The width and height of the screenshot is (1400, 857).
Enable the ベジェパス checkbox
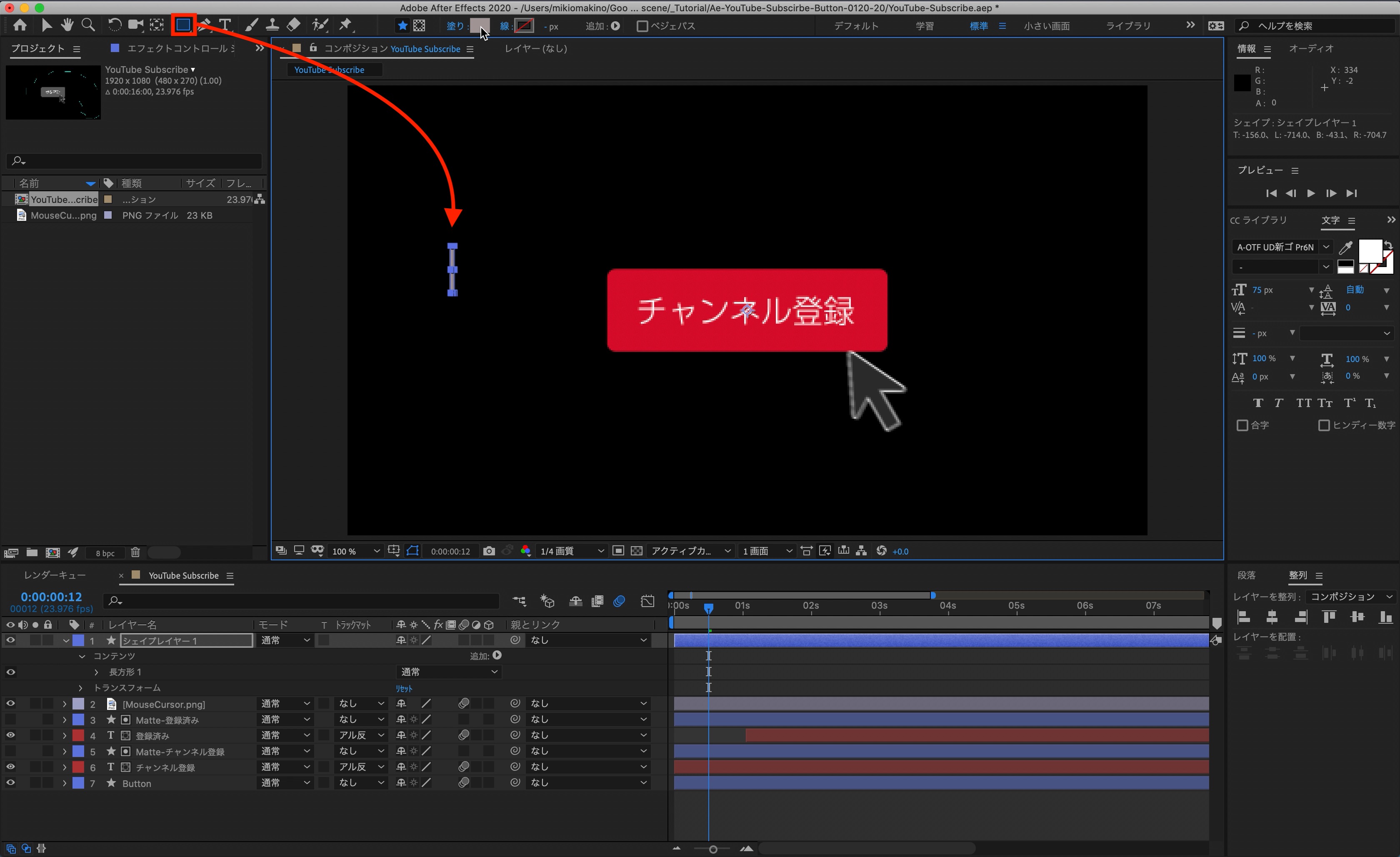tap(642, 26)
